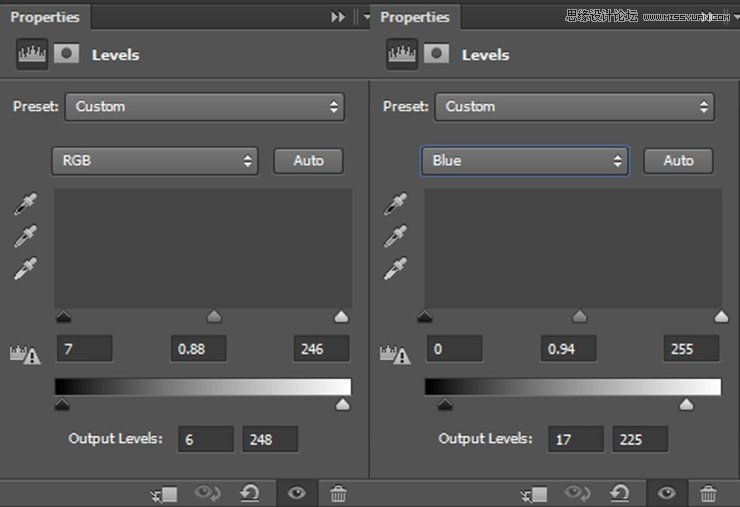Open Blue channel dropdown
Screen dimensions: 740x507
(x=525, y=161)
